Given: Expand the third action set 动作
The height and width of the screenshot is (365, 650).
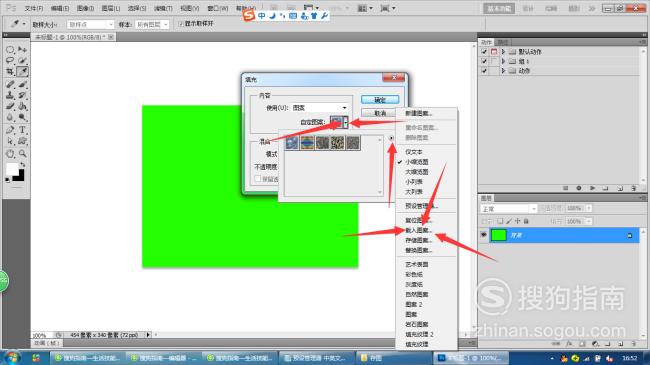Looking at the screenshot, I should [x=503, y=71].
